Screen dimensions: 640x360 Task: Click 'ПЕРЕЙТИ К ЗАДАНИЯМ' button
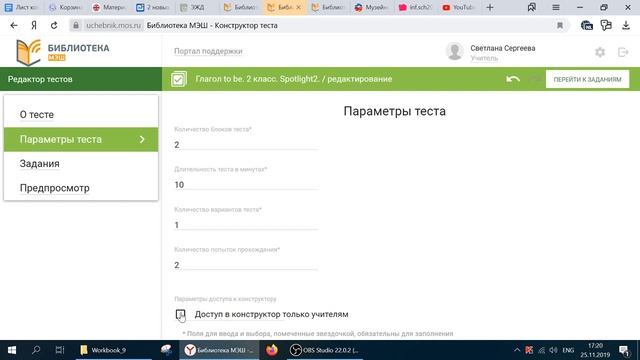click(x=587, y=79)
